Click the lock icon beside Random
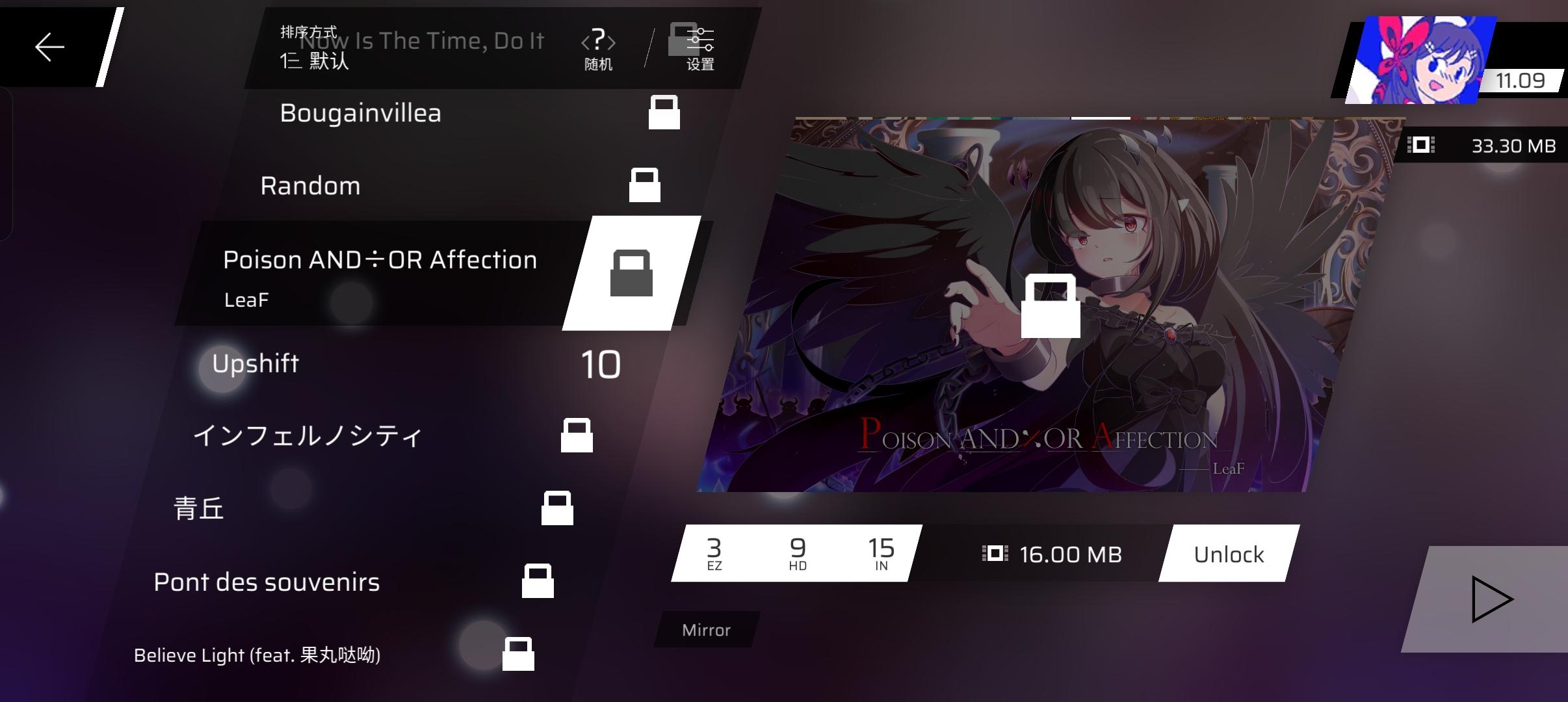Viewport: 1568px width, 702px height. (x=644, y=185)
